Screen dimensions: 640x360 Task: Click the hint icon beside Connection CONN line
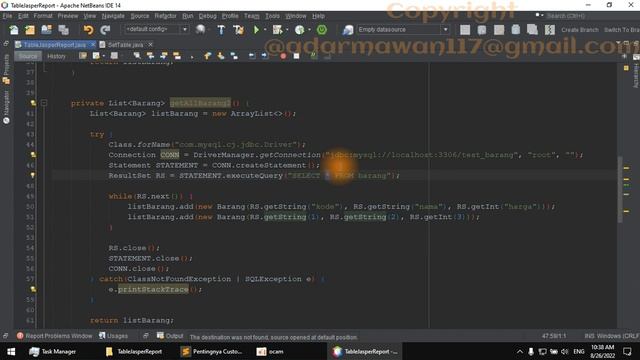tap(33, 155)
